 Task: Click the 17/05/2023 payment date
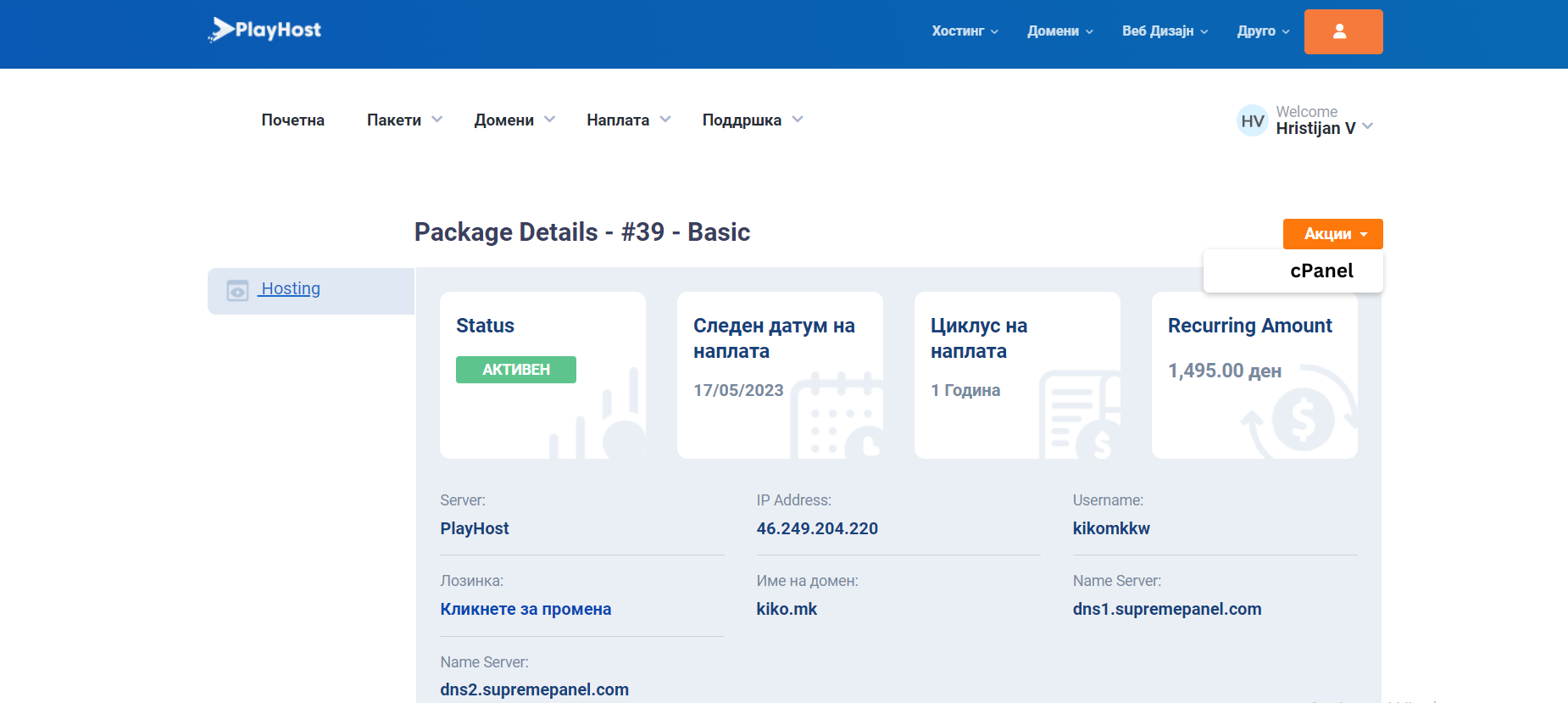click(738, 390)
